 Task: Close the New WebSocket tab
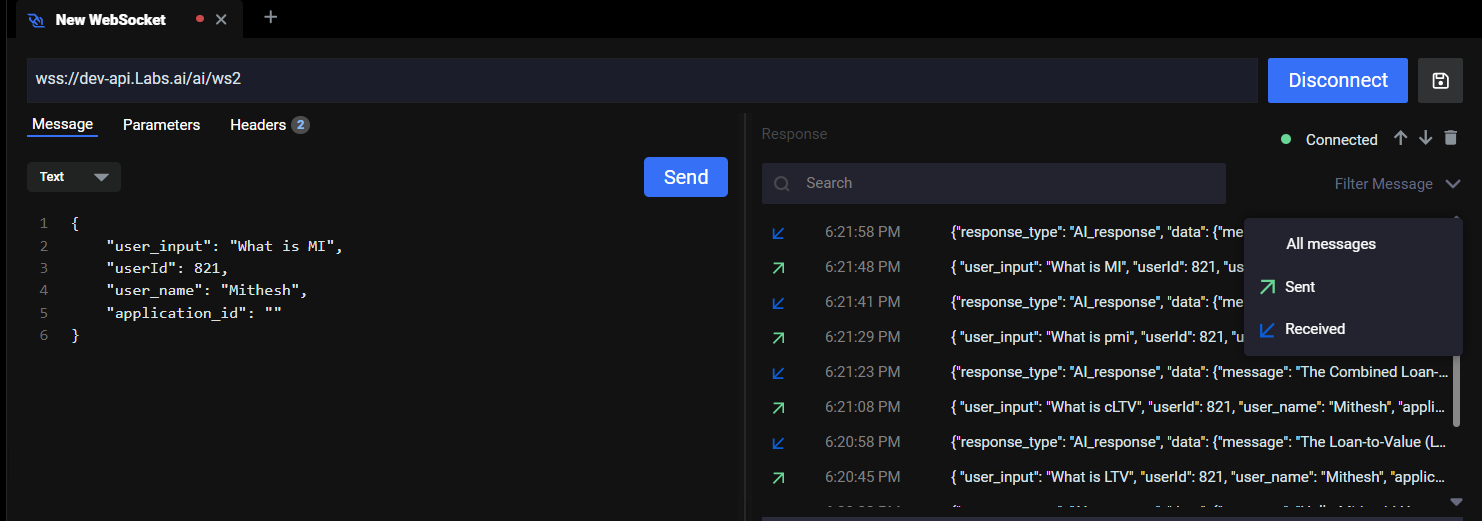[x=221, y=19]
